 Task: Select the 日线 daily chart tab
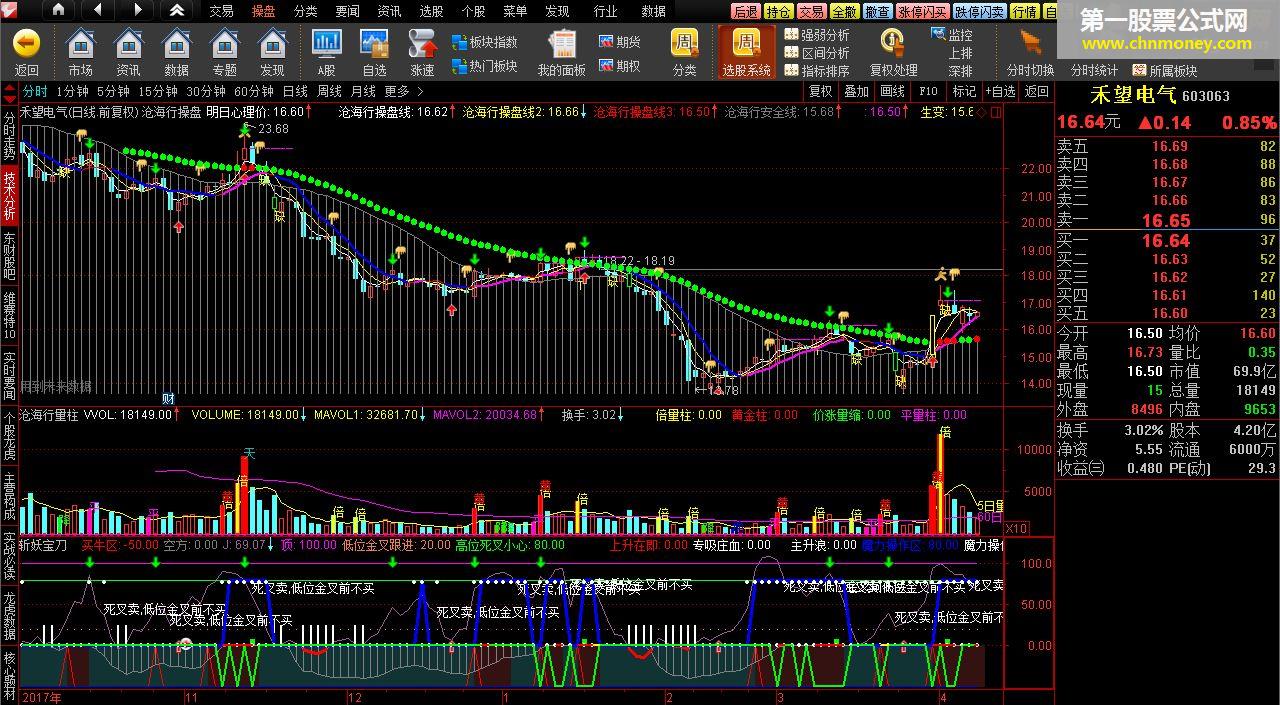[x=295, y=91]
